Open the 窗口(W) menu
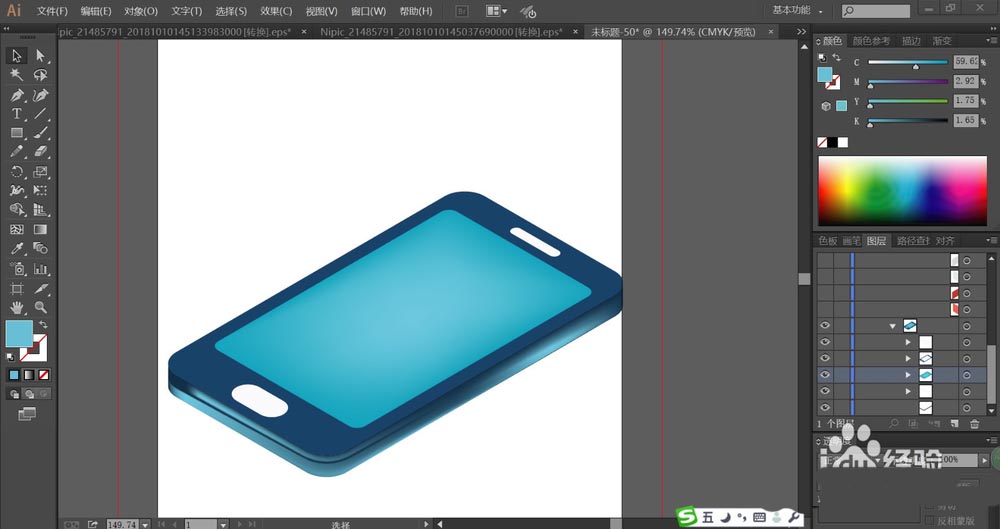This screenshot has height=529, width=1000. (369, 11)
